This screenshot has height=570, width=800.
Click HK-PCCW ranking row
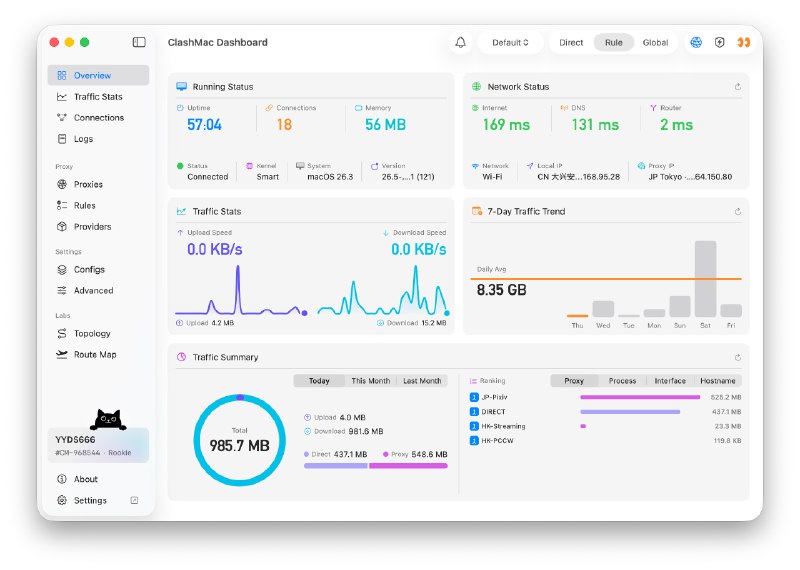coord(605,440)
